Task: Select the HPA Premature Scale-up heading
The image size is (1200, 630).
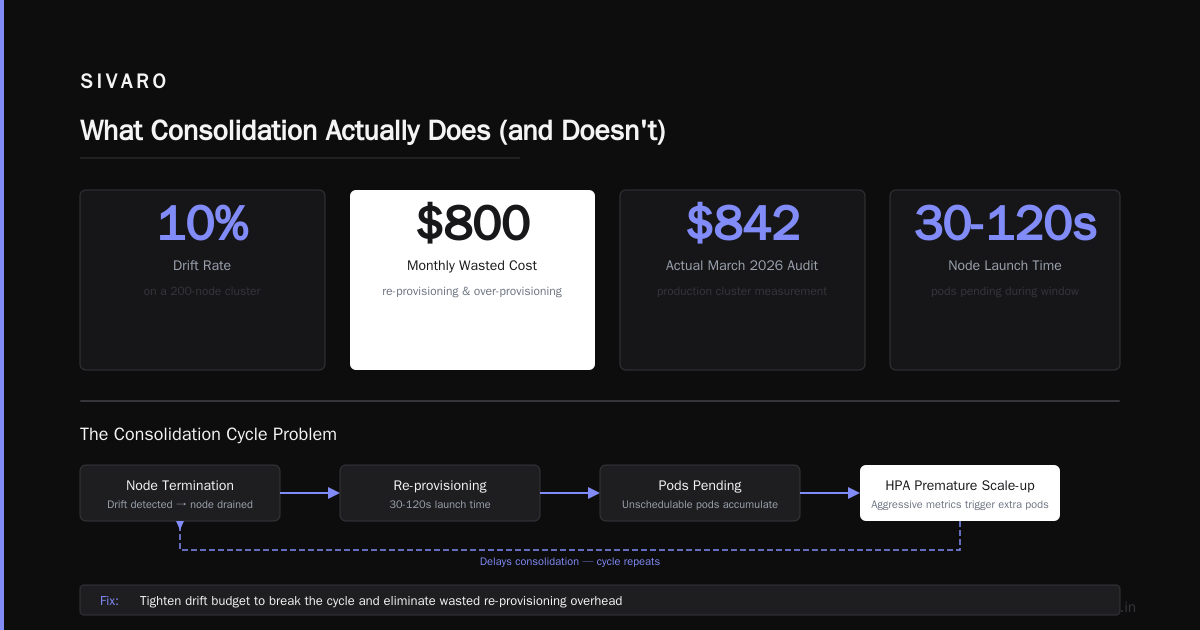Action: pyautogui.click(x=960, y=485)
